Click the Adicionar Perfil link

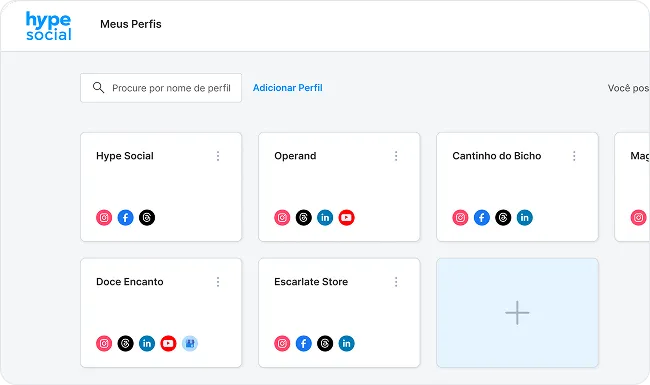click(x=287, y=88)
